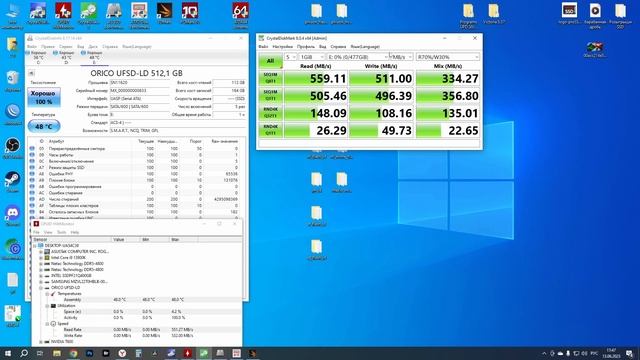Open CrystalDiskMark Настройки menu
This screenshot has width=640, height=360.
click(282, 47)
